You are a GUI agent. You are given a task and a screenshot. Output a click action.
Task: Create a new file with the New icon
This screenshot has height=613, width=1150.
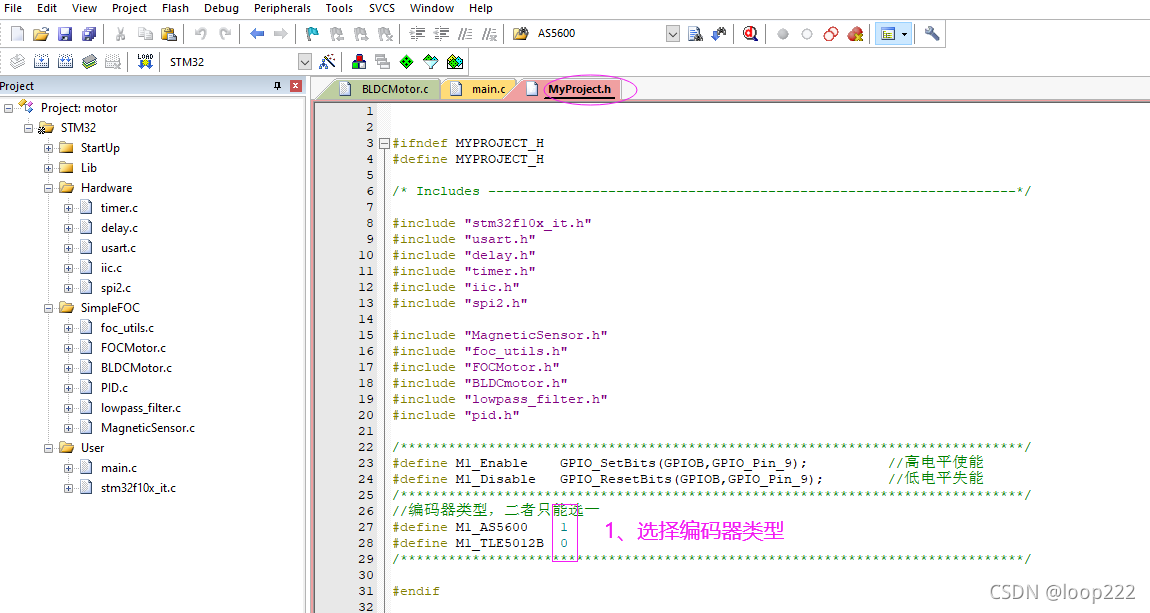tap(18, 34)
